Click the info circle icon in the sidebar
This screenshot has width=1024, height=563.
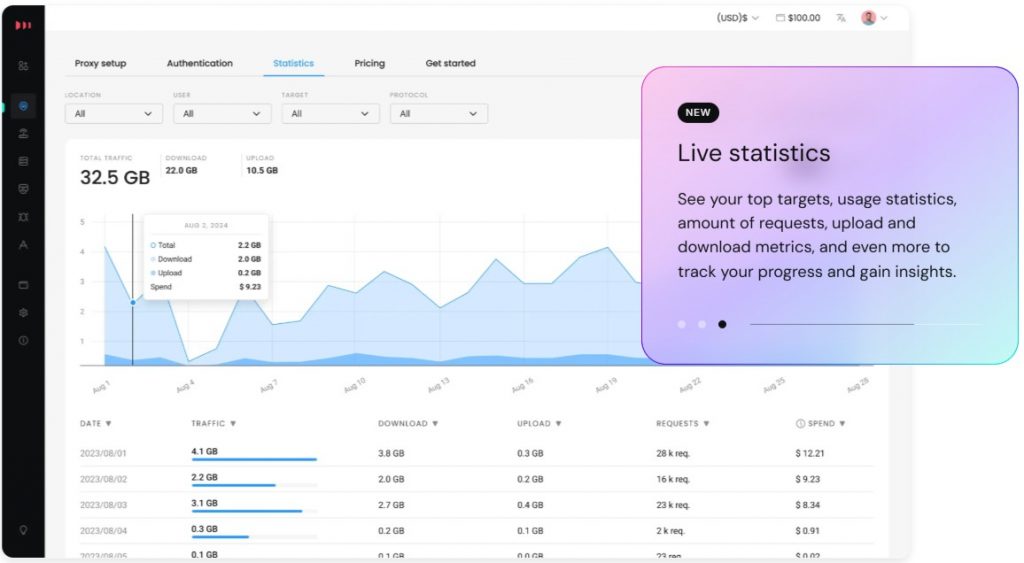(x=24, y=340)
